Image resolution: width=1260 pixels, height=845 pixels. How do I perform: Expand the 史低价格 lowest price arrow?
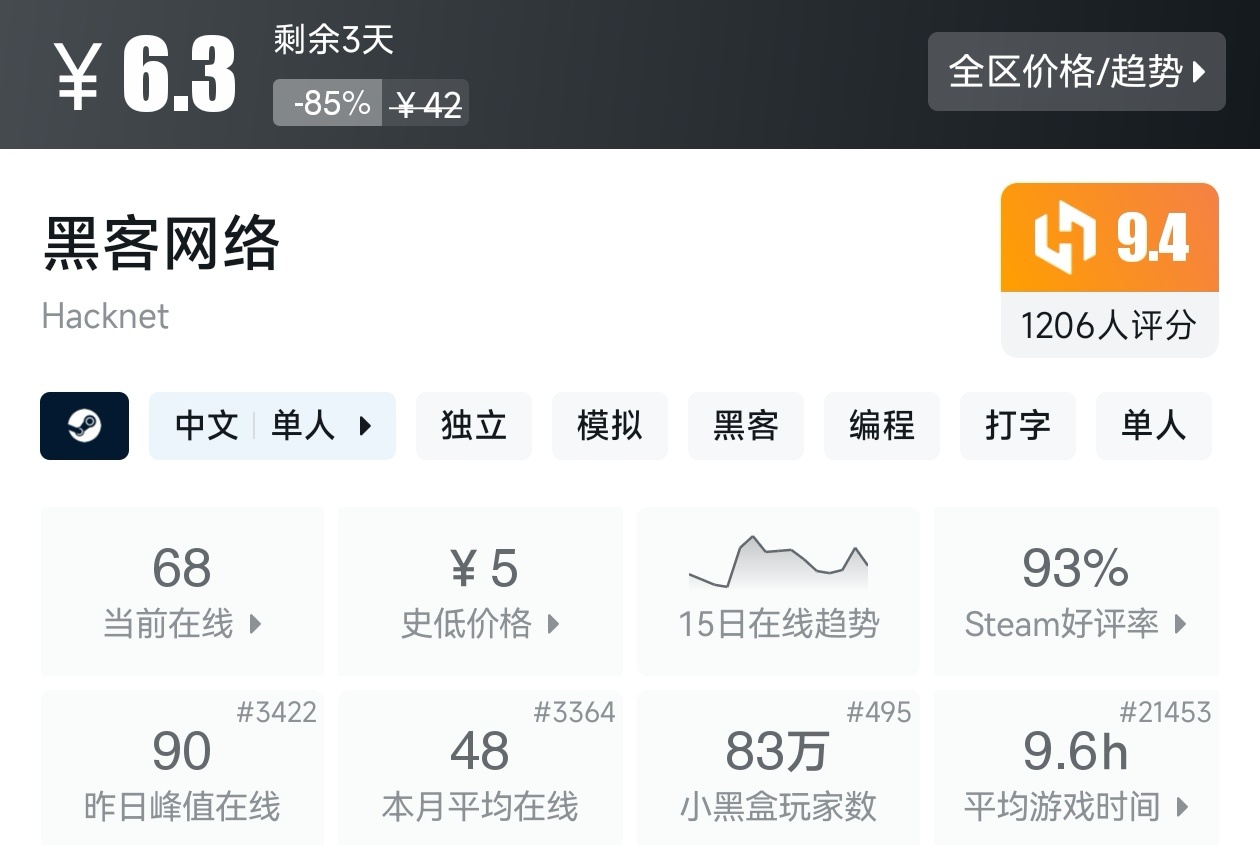click(x=553, y=624)
